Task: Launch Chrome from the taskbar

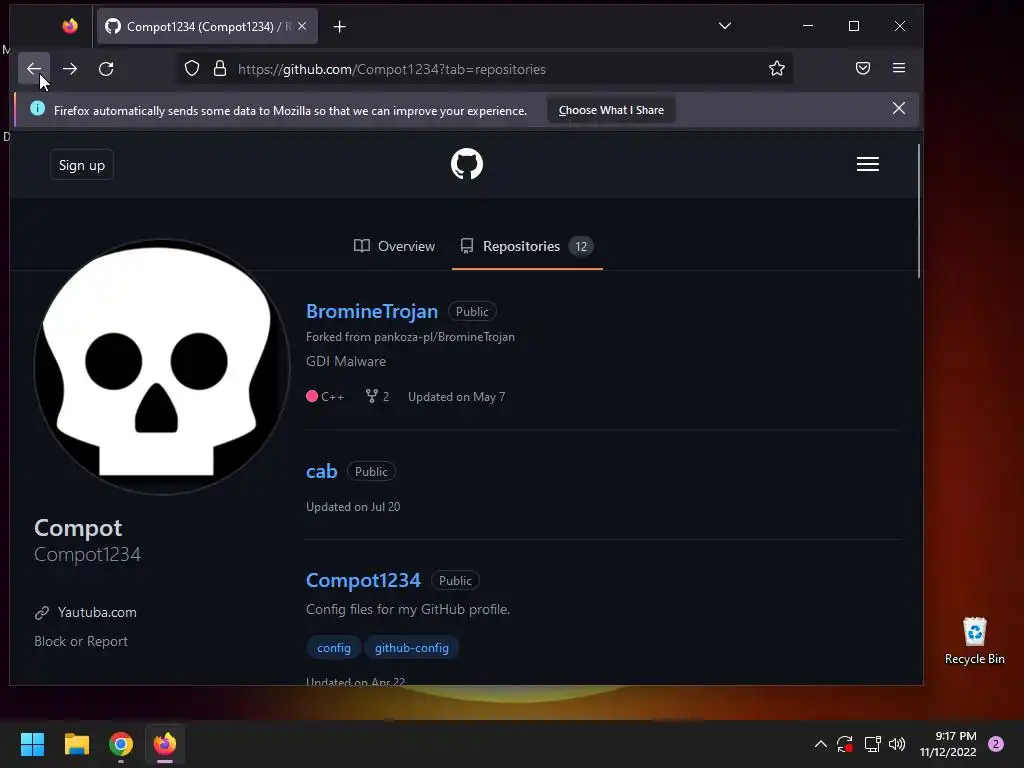Action: [121, 744]
